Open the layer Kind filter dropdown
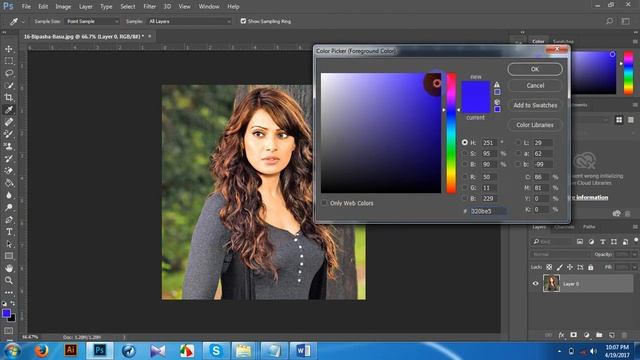This screenshot has height=360, width=640. (x=552, y=242)
